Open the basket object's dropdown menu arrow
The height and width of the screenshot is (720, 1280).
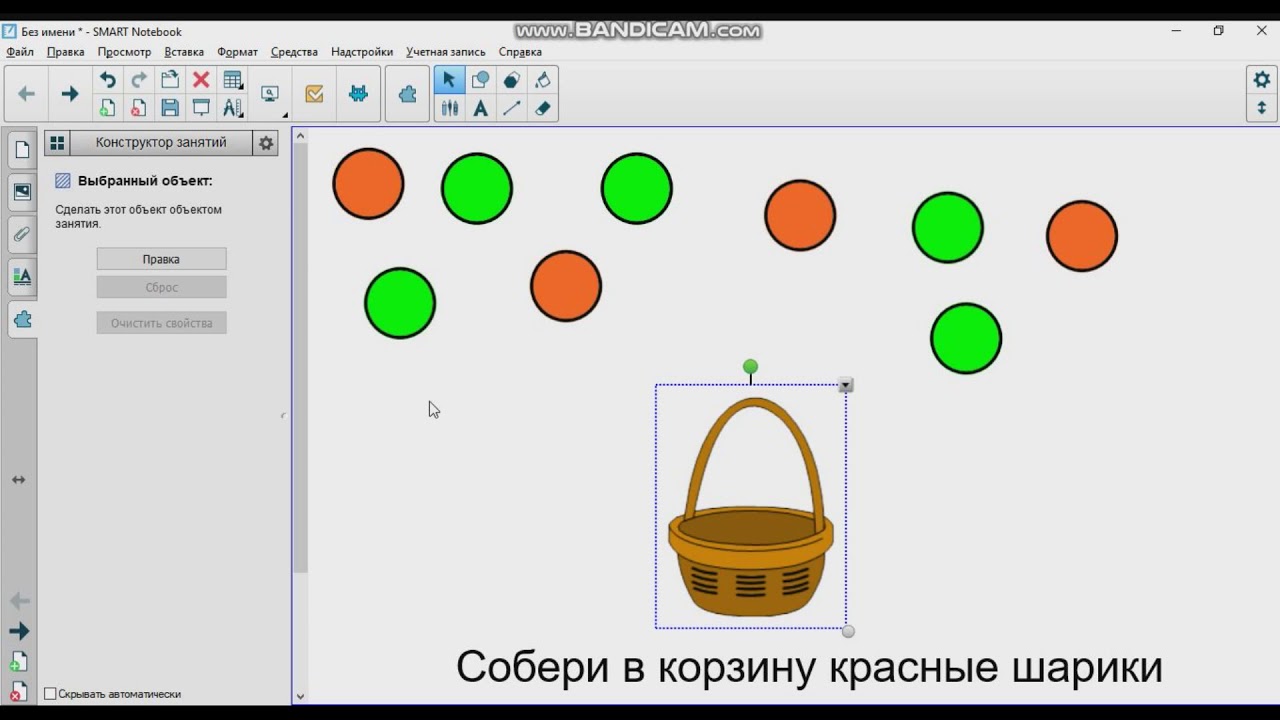click(x=846, y=385)
